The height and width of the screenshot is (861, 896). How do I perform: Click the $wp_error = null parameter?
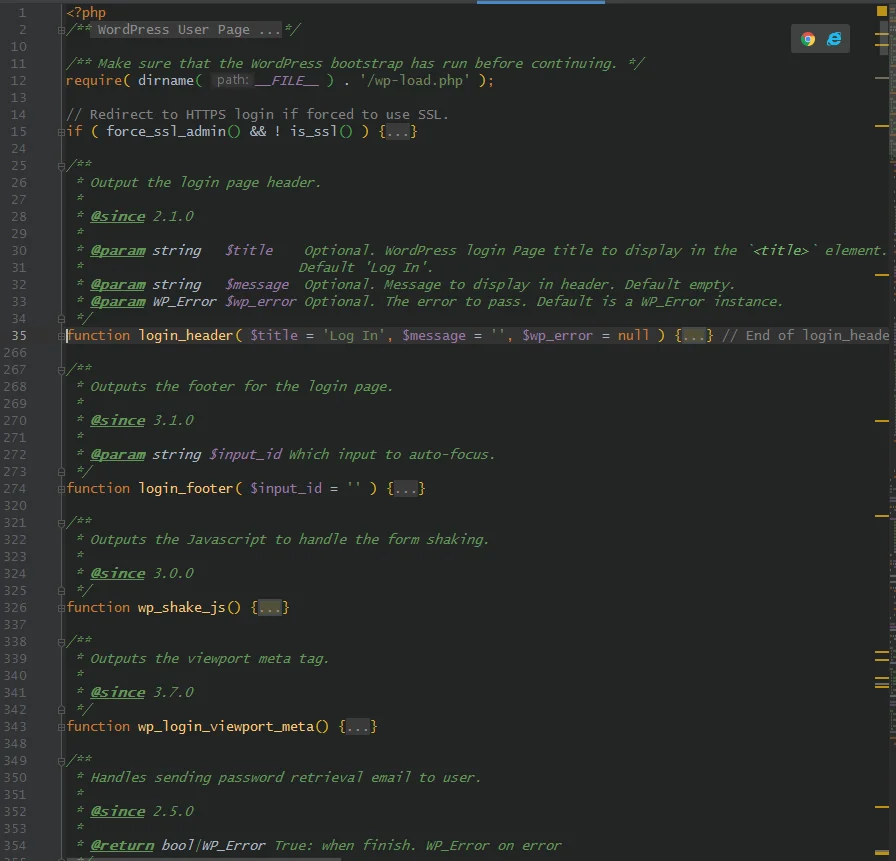(x=586, y=335)
